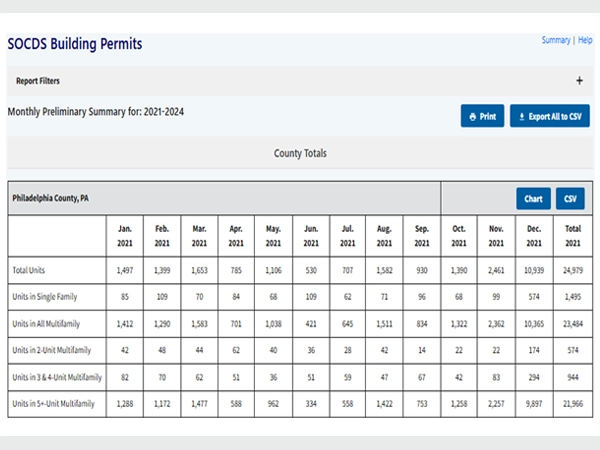Click 2-Unit Multifamily value 62 for April
Image resolution: width=600 pixels, height=450 pixels.
(236, 350)
